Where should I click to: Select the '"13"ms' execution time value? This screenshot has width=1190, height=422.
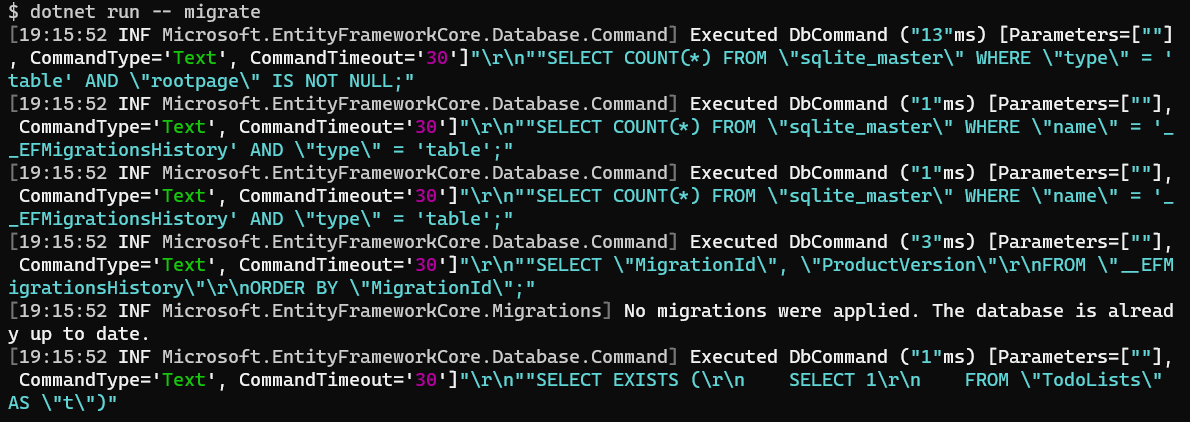[x=942, y=35]
